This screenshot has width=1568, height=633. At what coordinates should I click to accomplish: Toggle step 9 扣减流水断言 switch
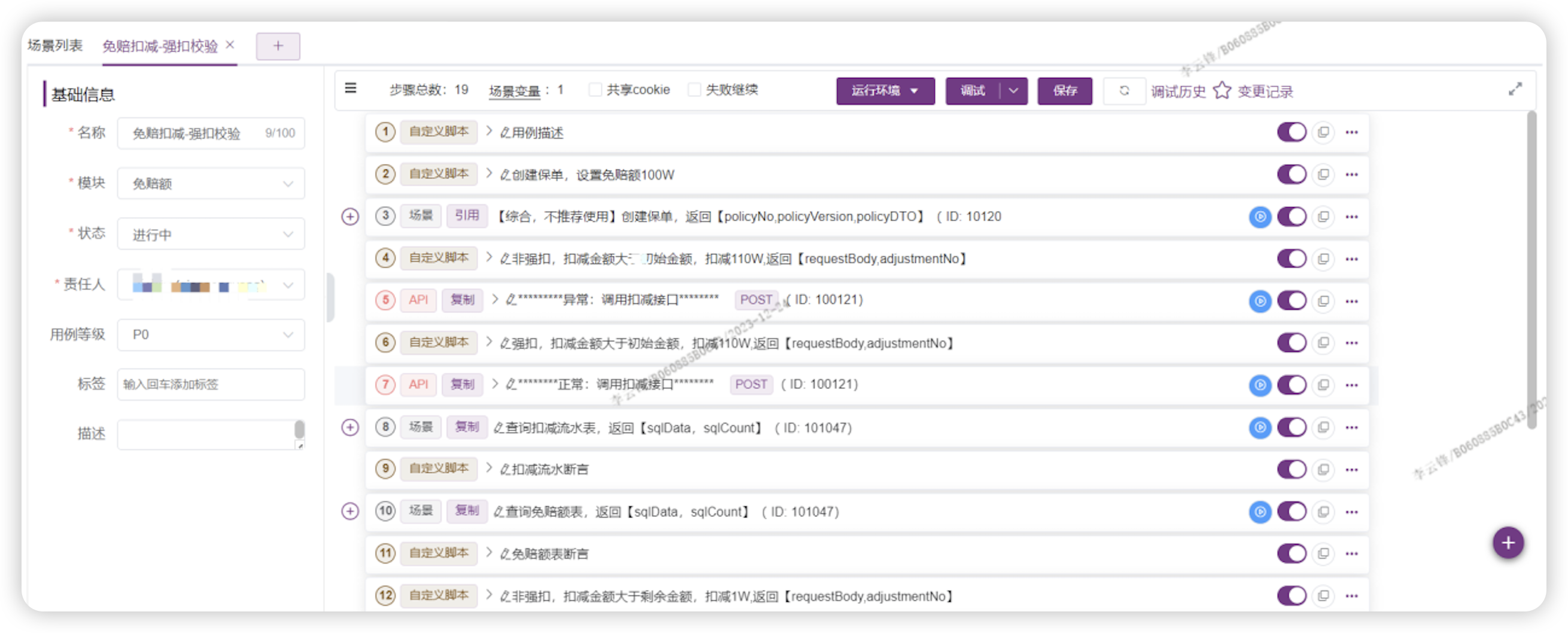point(1292,470)
